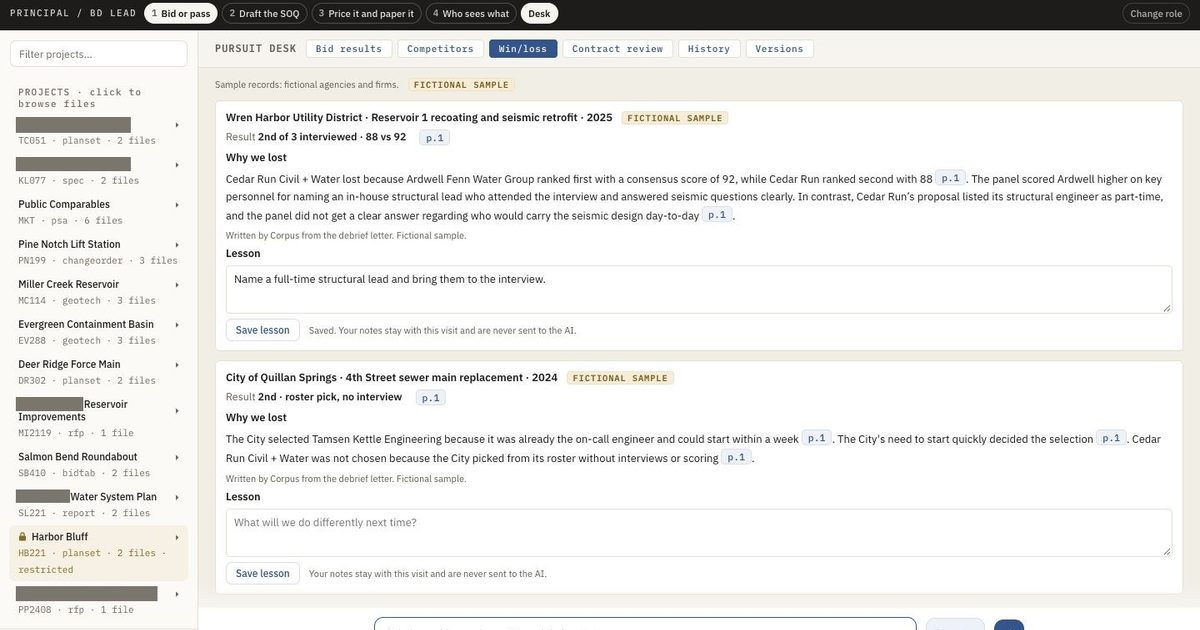Click the City of Quillan Springs record title
Image resolution: width=1200 pixels, height=630 pixels.
coord(392,377)
